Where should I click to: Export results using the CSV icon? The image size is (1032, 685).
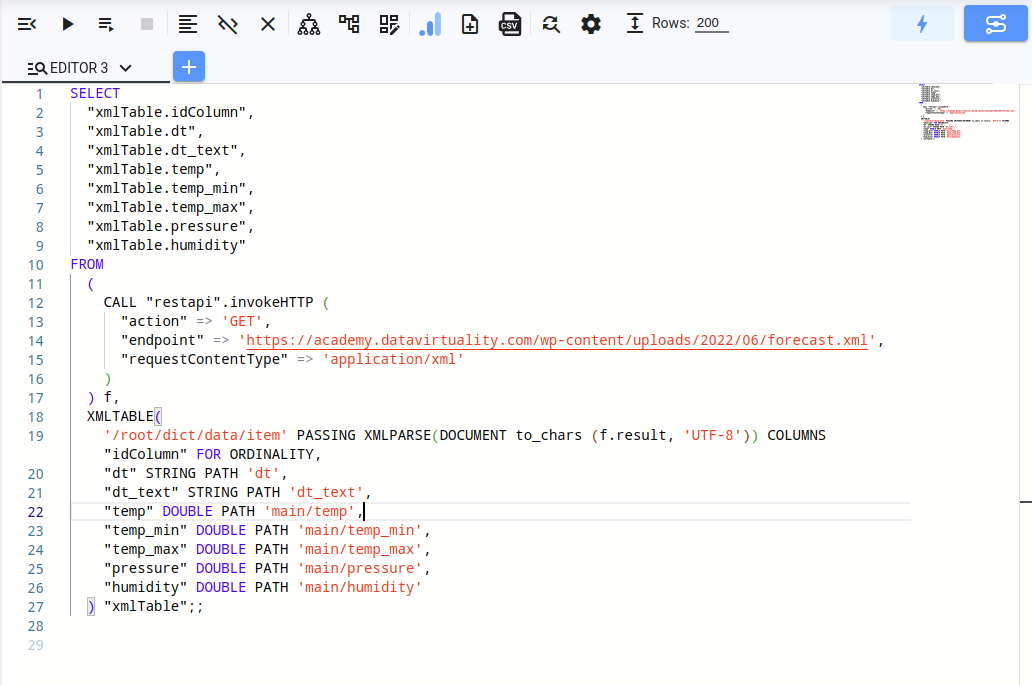pyautogui.click(x=510, y=24)
